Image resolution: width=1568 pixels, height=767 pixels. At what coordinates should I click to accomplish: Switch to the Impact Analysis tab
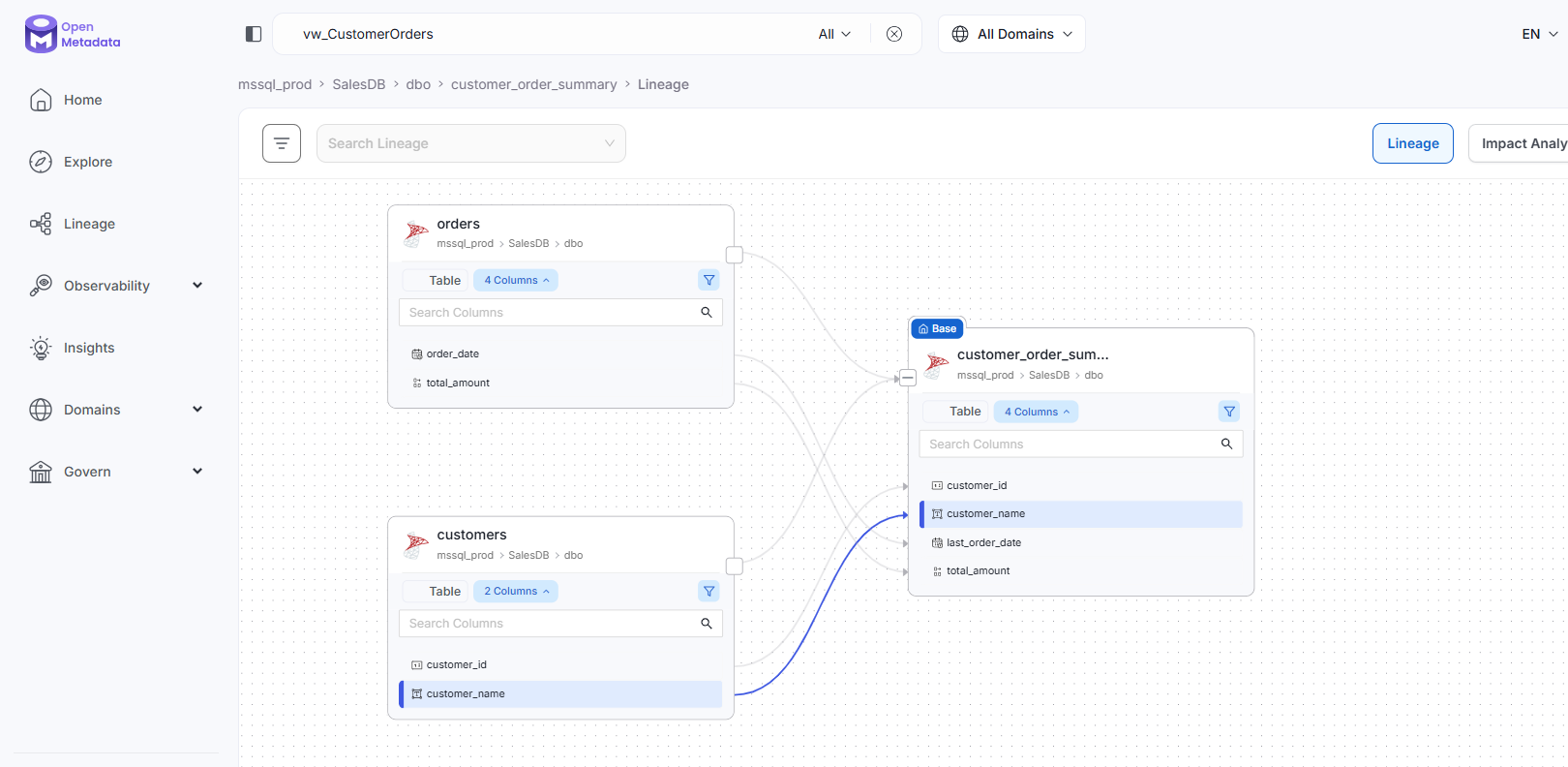click(x=1518, y=143)
